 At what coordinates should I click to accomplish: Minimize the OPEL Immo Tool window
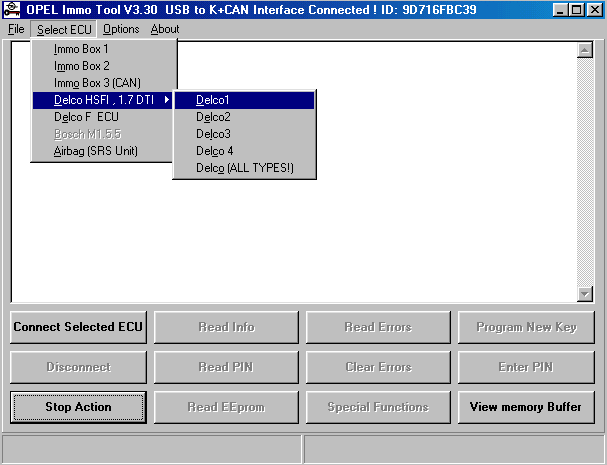tap(560, 10)
